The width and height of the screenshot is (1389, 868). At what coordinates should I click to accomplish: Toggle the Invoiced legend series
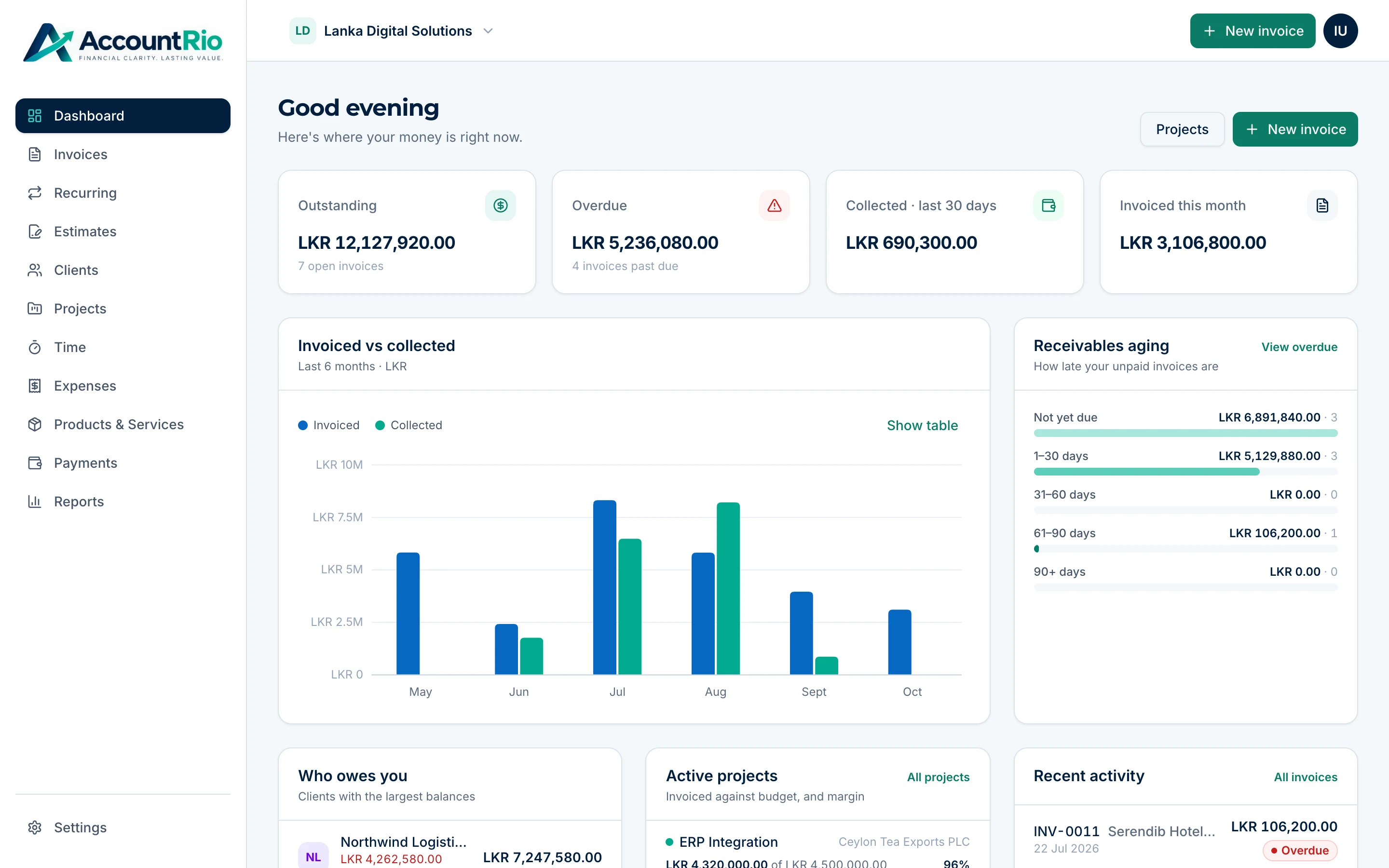tap(329, 425)
